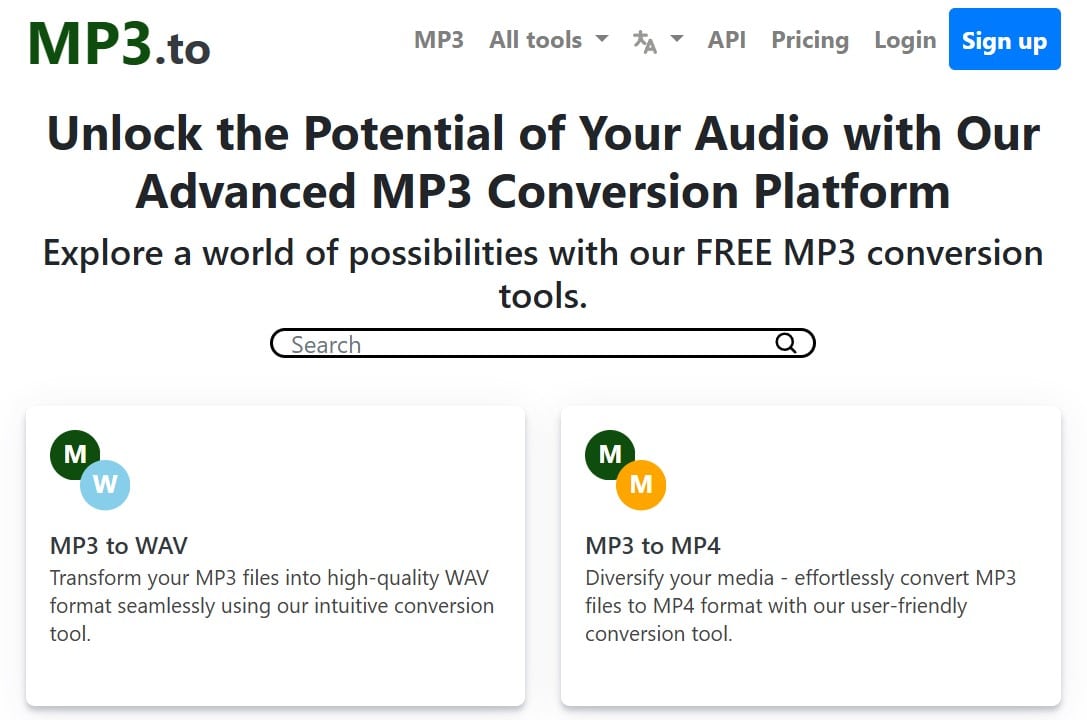Click the MP3.to logo
This screenshot has width=1087, height=720.
coord(119,44)
